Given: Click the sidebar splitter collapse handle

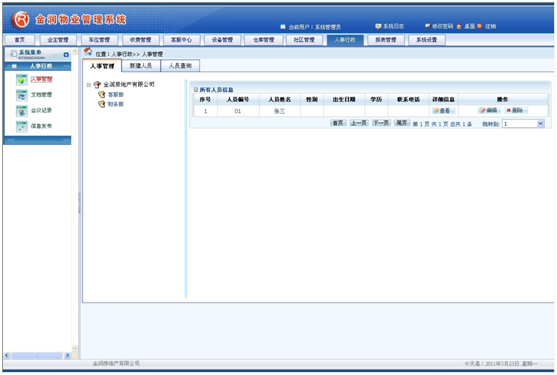Looking at the screenshot, I should 79,203.
